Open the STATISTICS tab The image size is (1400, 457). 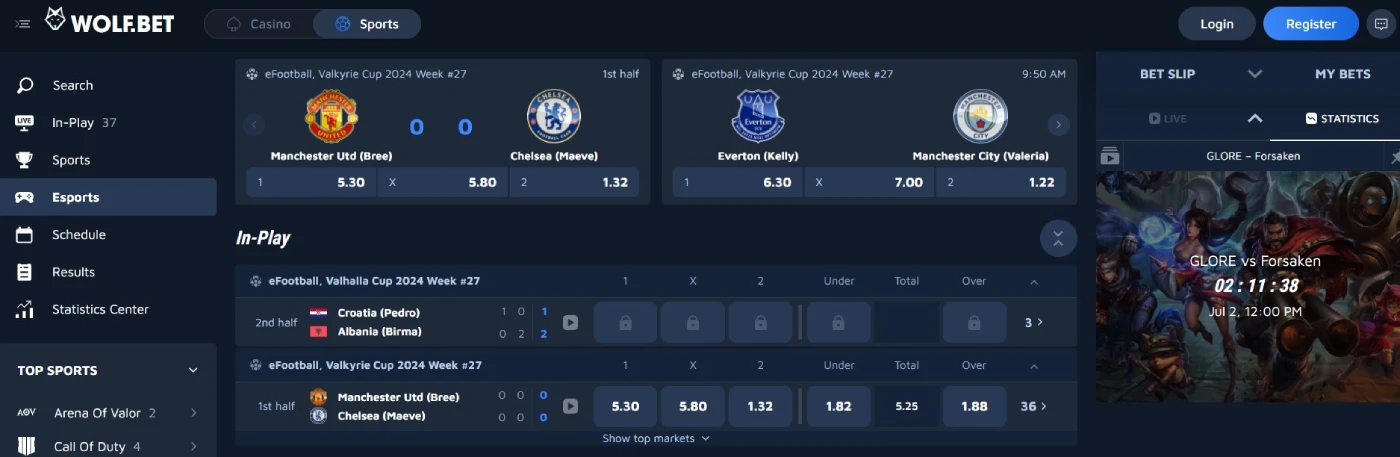tap(1341, 119)
